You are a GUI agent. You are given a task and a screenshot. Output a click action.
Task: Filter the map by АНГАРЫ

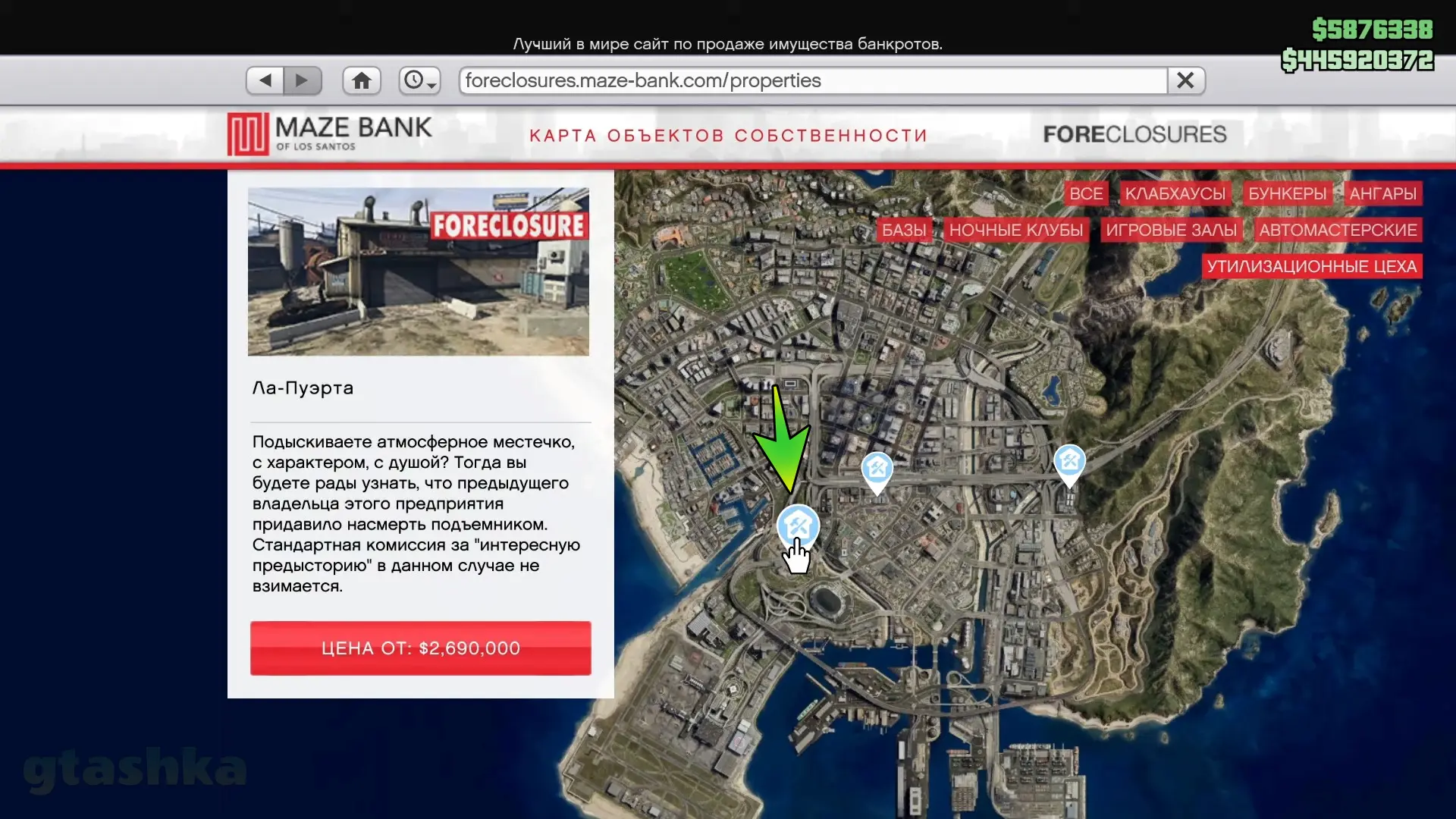click(x=1383, y=193)
